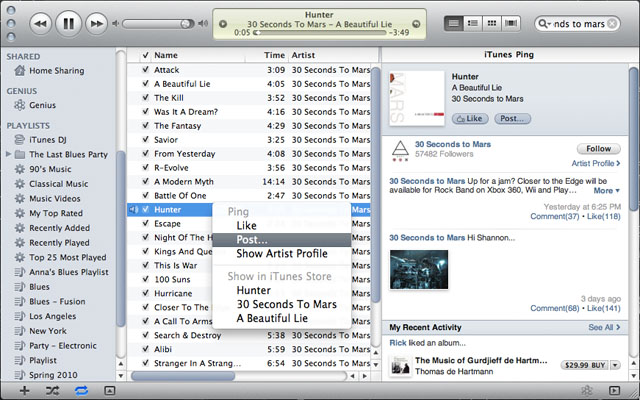Select iTunes DJ playlist
Screen dimensions: 640x400
tap(47, 140)
